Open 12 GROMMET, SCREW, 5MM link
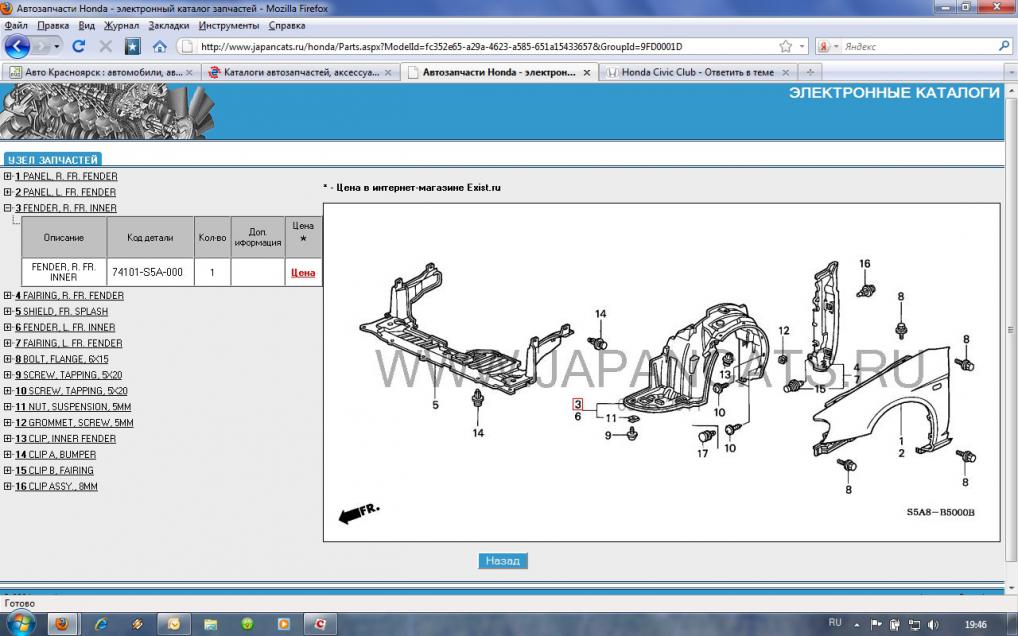Screen dimensions: 1018x636 click(74, 422)
